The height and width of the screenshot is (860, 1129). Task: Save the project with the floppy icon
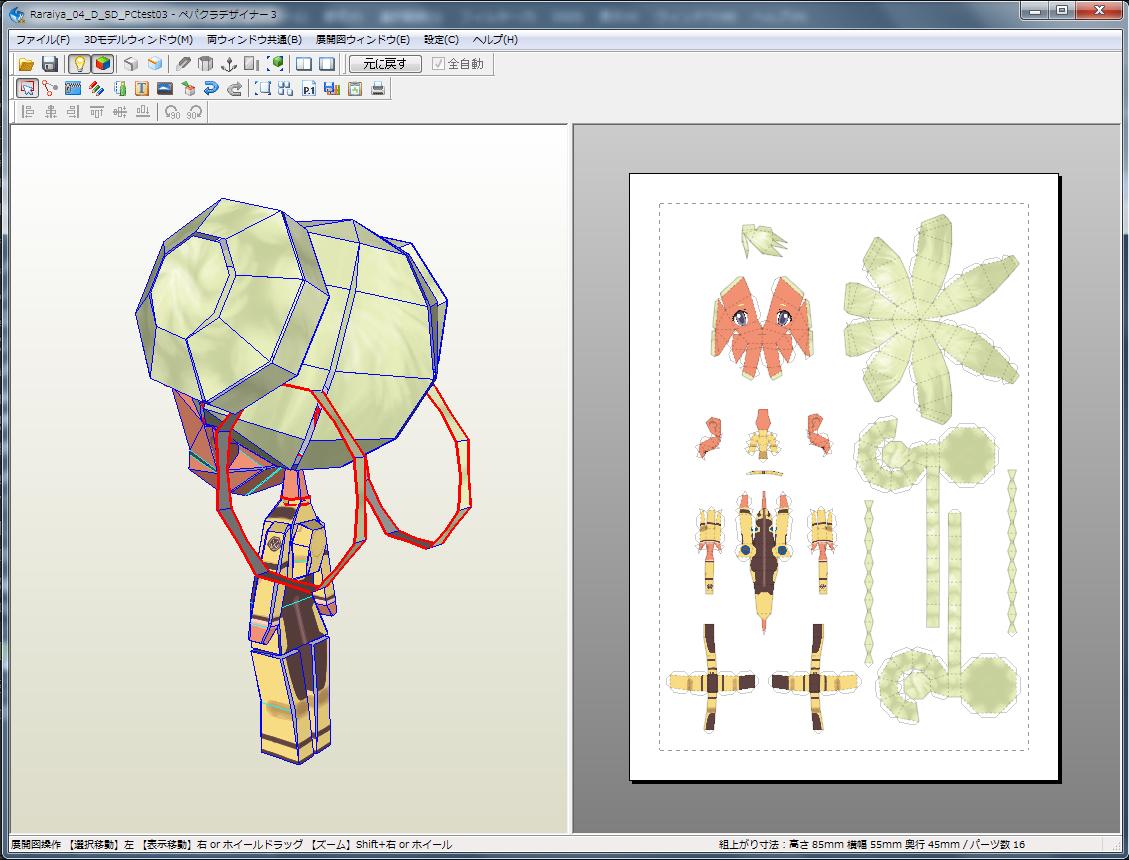(49, 64)
